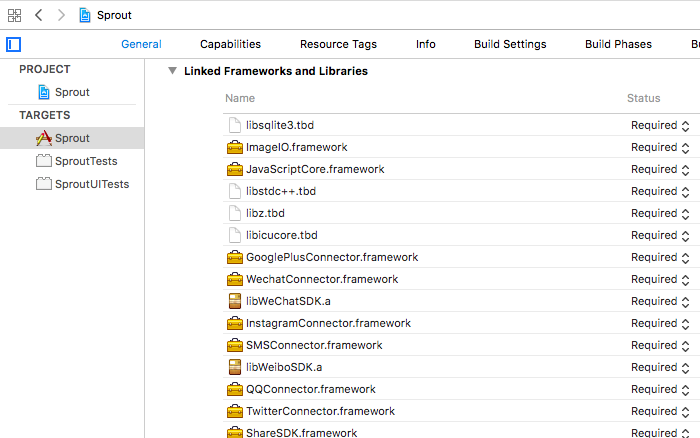The width and height of the screenshot is (700, 438).
Task: Switch to the Build Phases tab
Action: [x=618, y=44]
